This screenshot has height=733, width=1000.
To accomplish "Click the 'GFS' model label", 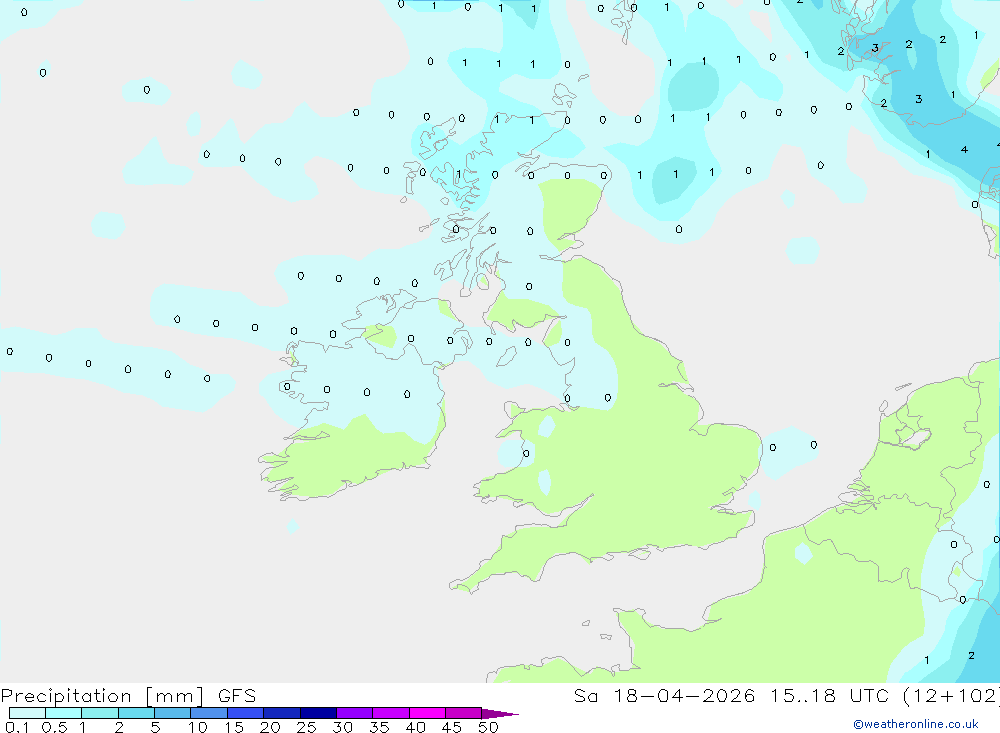I will click(x=237, y=696).
